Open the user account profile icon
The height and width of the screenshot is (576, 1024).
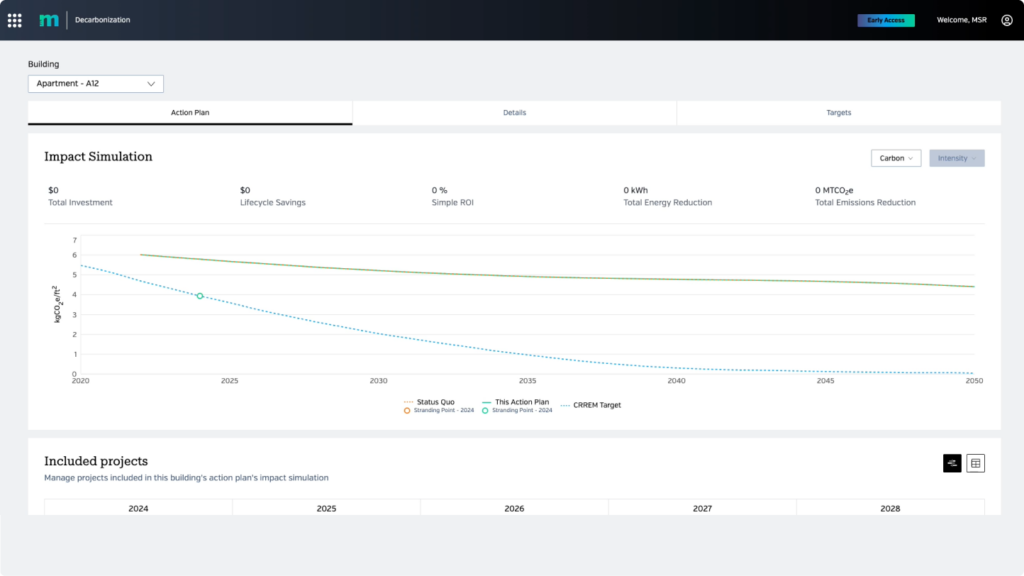[1005, 19]
